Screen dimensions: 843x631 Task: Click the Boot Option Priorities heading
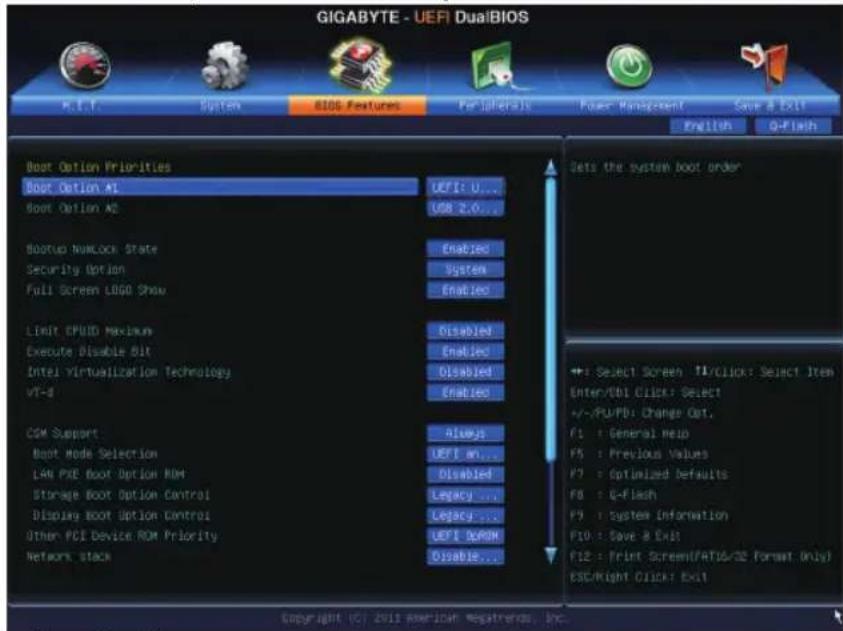click(98, 167)
